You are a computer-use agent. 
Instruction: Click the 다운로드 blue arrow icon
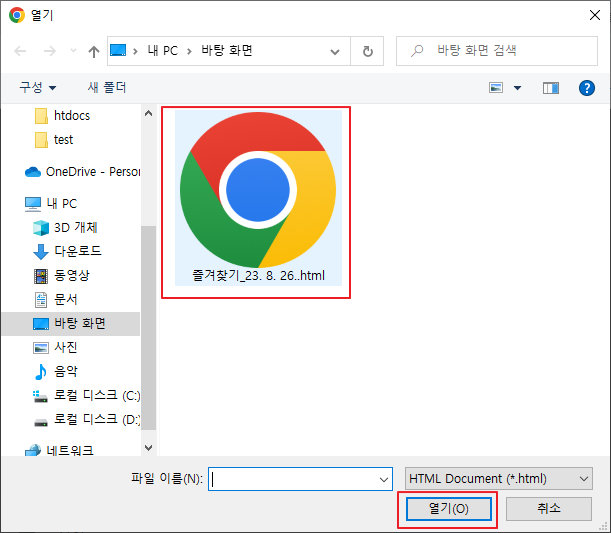41,252
